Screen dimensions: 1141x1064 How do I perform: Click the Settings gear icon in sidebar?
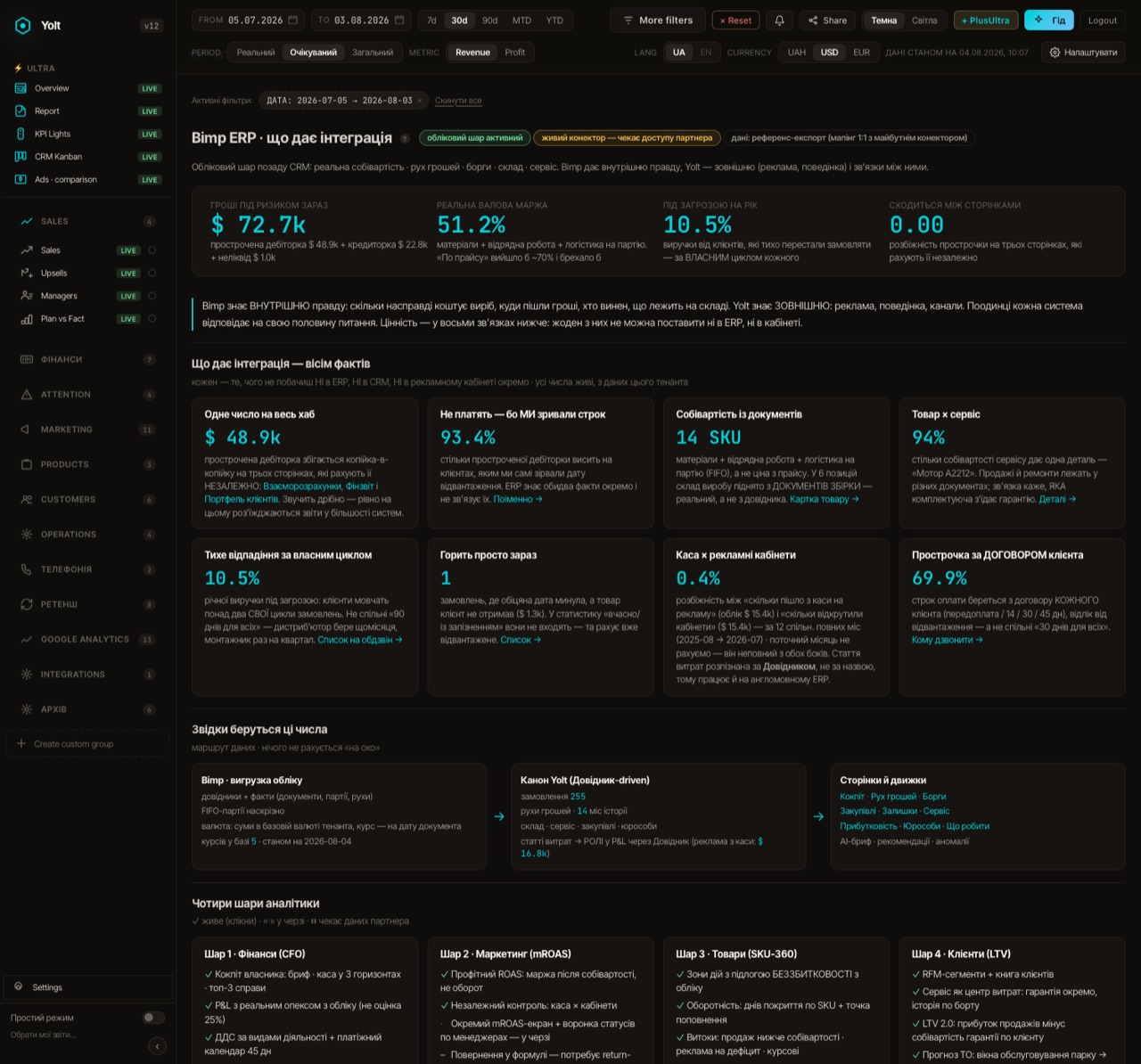19,986
